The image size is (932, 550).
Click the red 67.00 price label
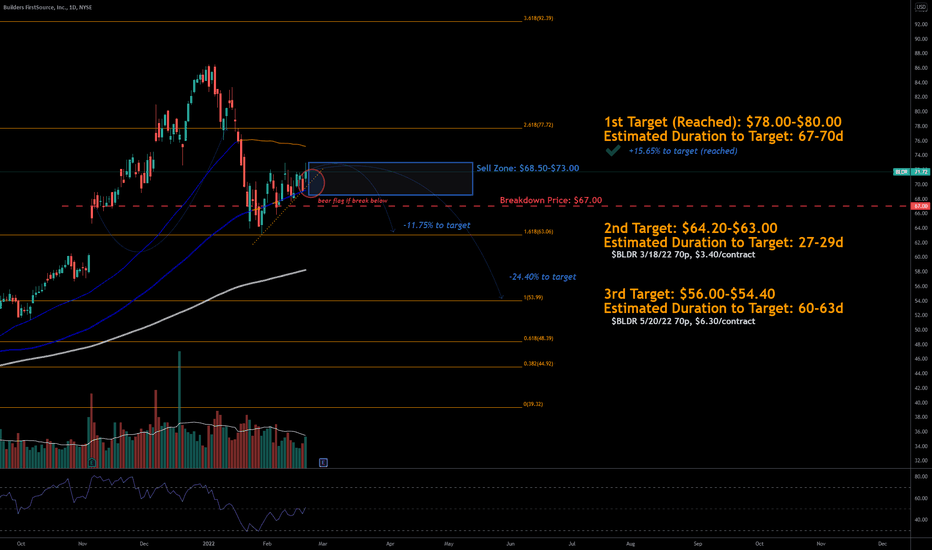click(921, 206)
